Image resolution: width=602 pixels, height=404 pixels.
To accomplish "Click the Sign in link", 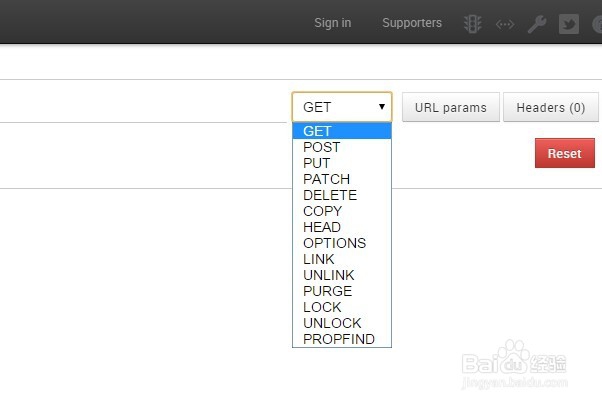I will coord(332,23).
